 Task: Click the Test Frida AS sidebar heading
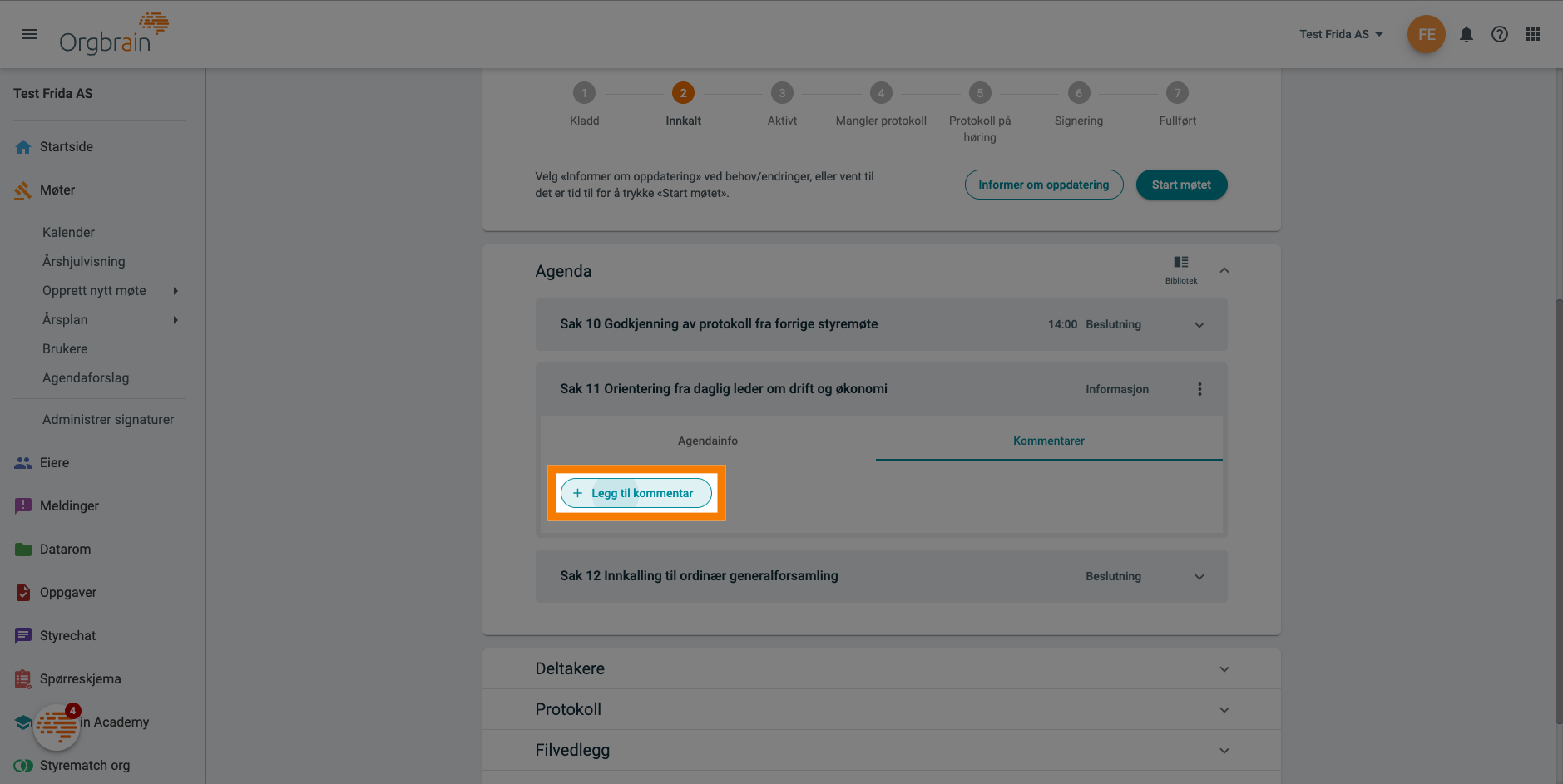tap(53, 94)
